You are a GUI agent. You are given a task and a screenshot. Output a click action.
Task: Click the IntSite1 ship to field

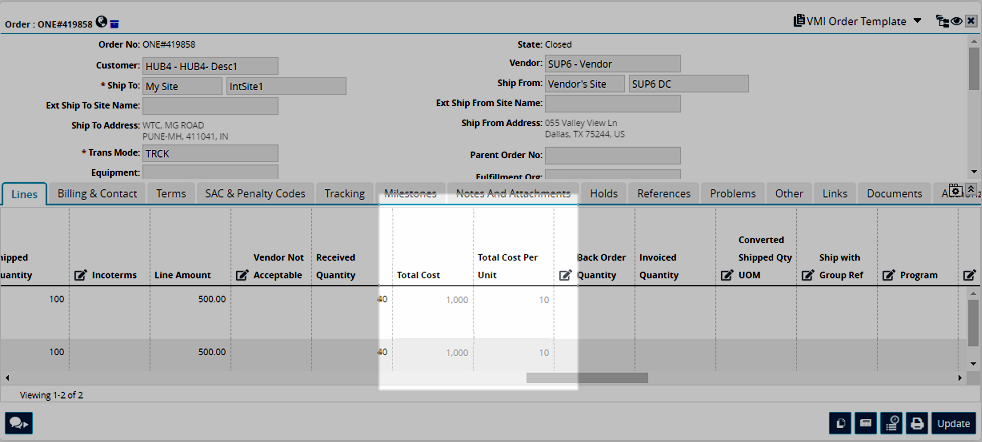click(x=286, y=86)
